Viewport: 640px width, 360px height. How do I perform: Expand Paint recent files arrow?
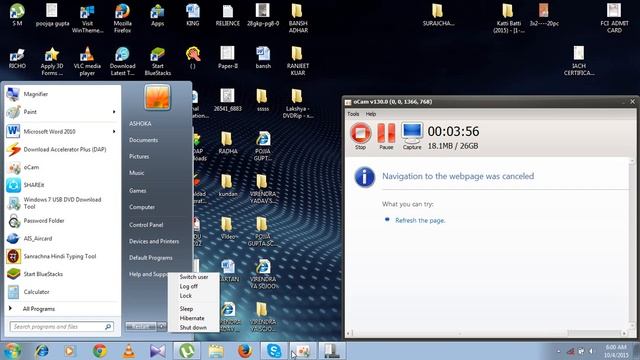(x=114, y=112)
